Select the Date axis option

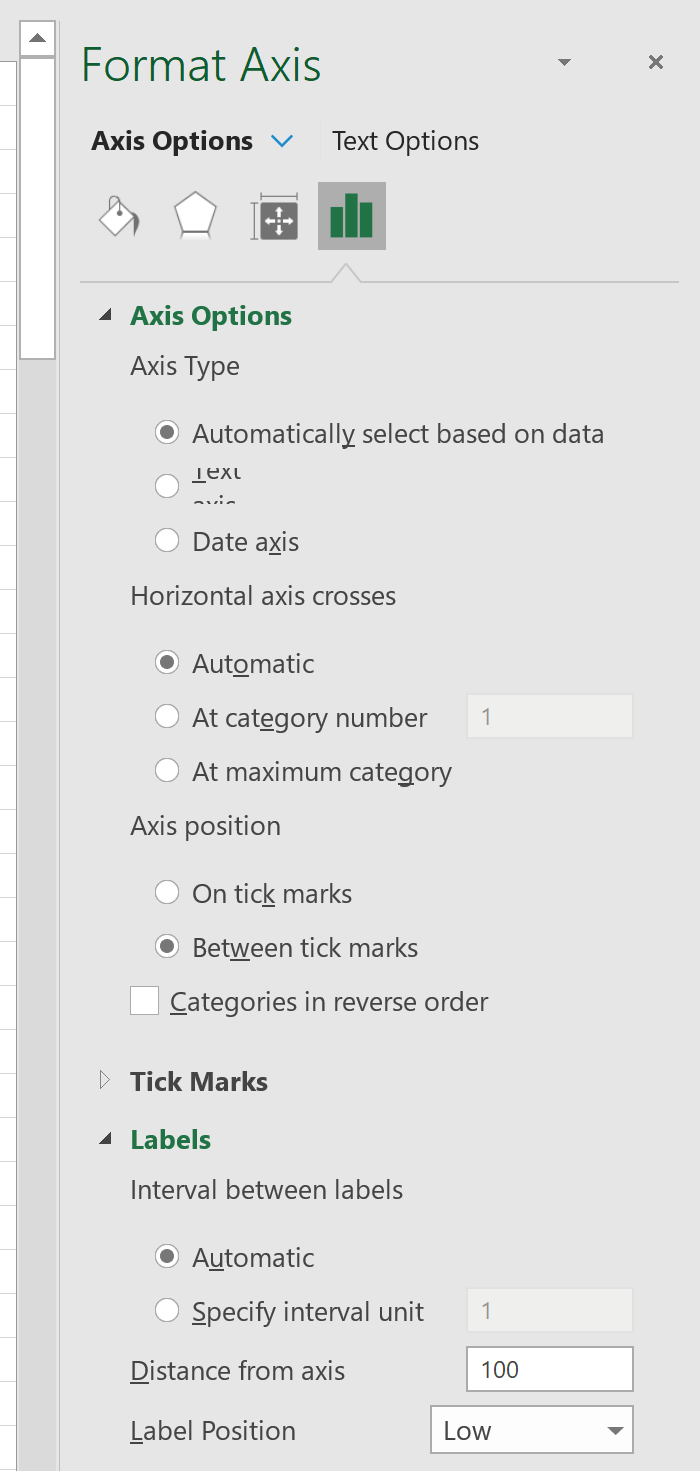point(167,540)
